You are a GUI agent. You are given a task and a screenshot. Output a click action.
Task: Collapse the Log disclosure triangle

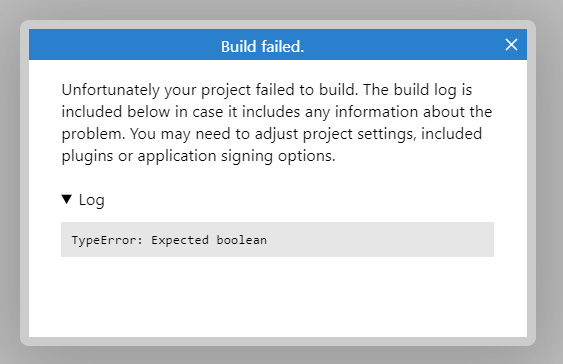tap(67, 199)
